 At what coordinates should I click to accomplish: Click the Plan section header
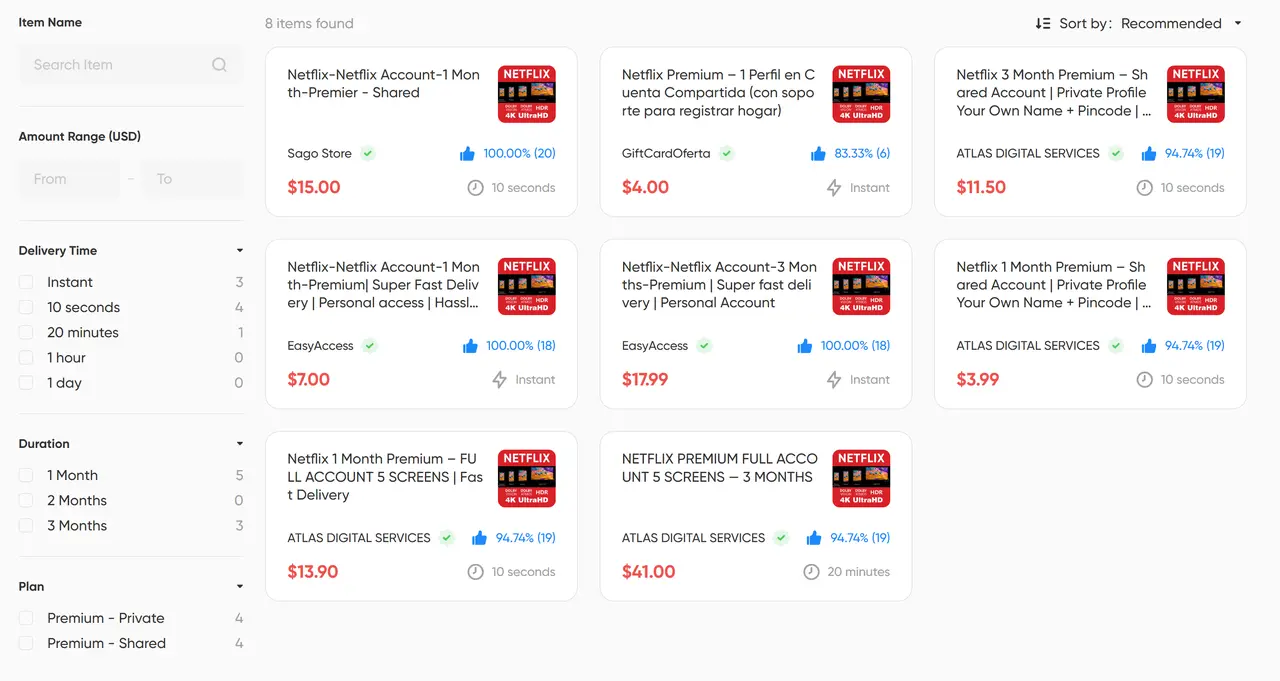pyautogui.click(x=31, y=586)
